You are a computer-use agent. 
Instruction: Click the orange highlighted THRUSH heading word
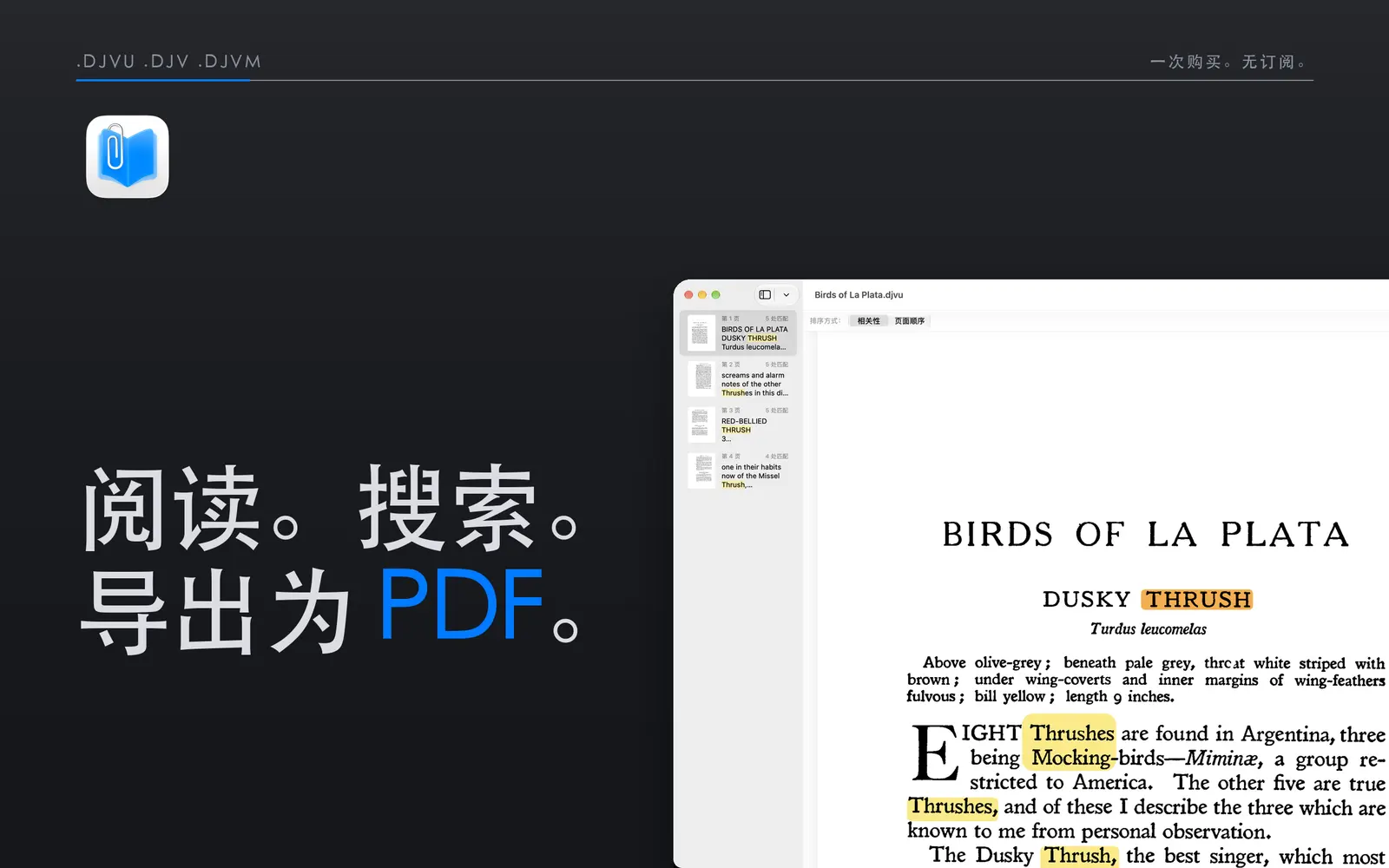[1197, 600]
